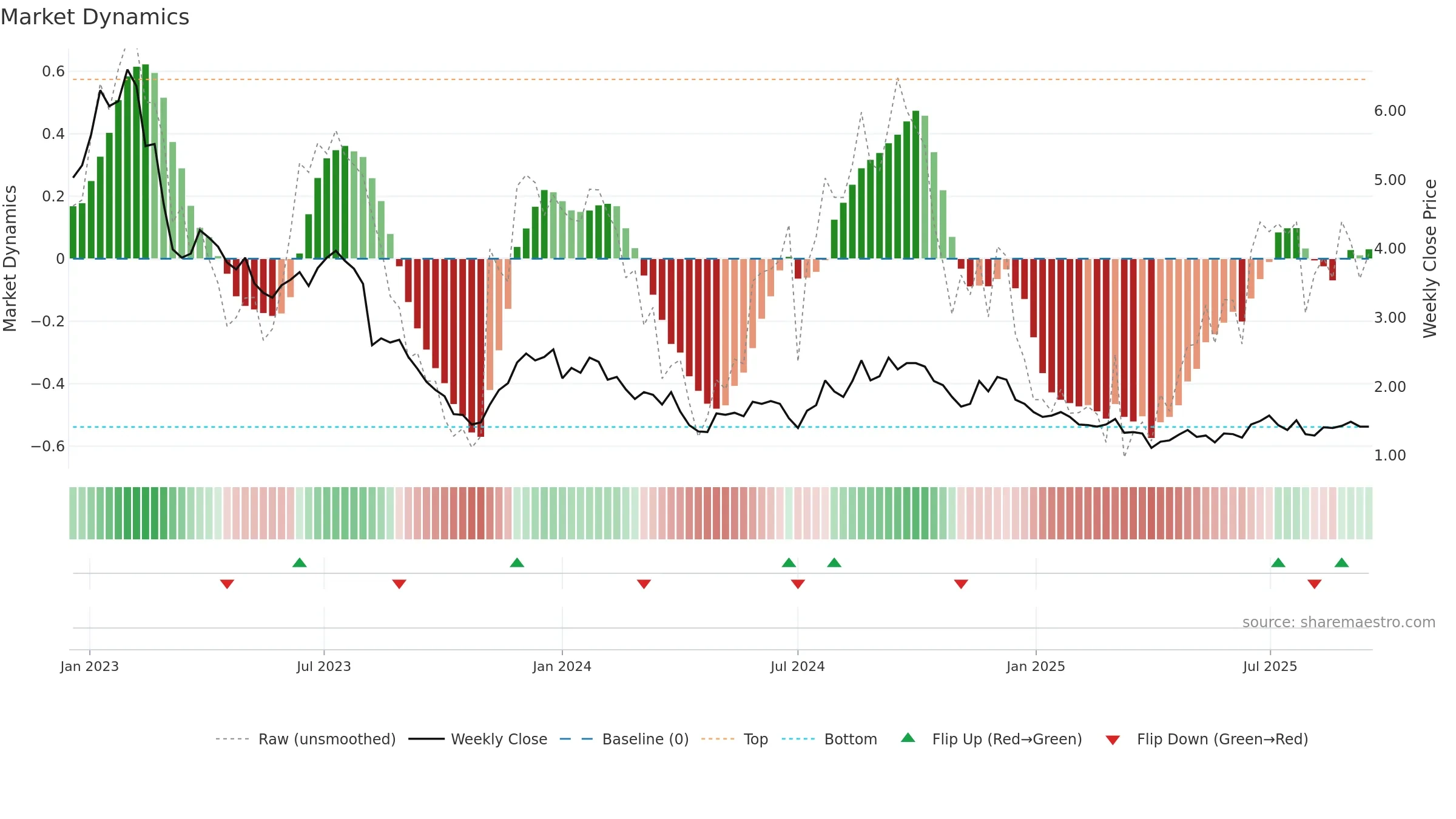Select green Flip Up marker just after Jul 2025
Image resolution: width=1456 pixels, height=819 pixels.
(1278, 562)
